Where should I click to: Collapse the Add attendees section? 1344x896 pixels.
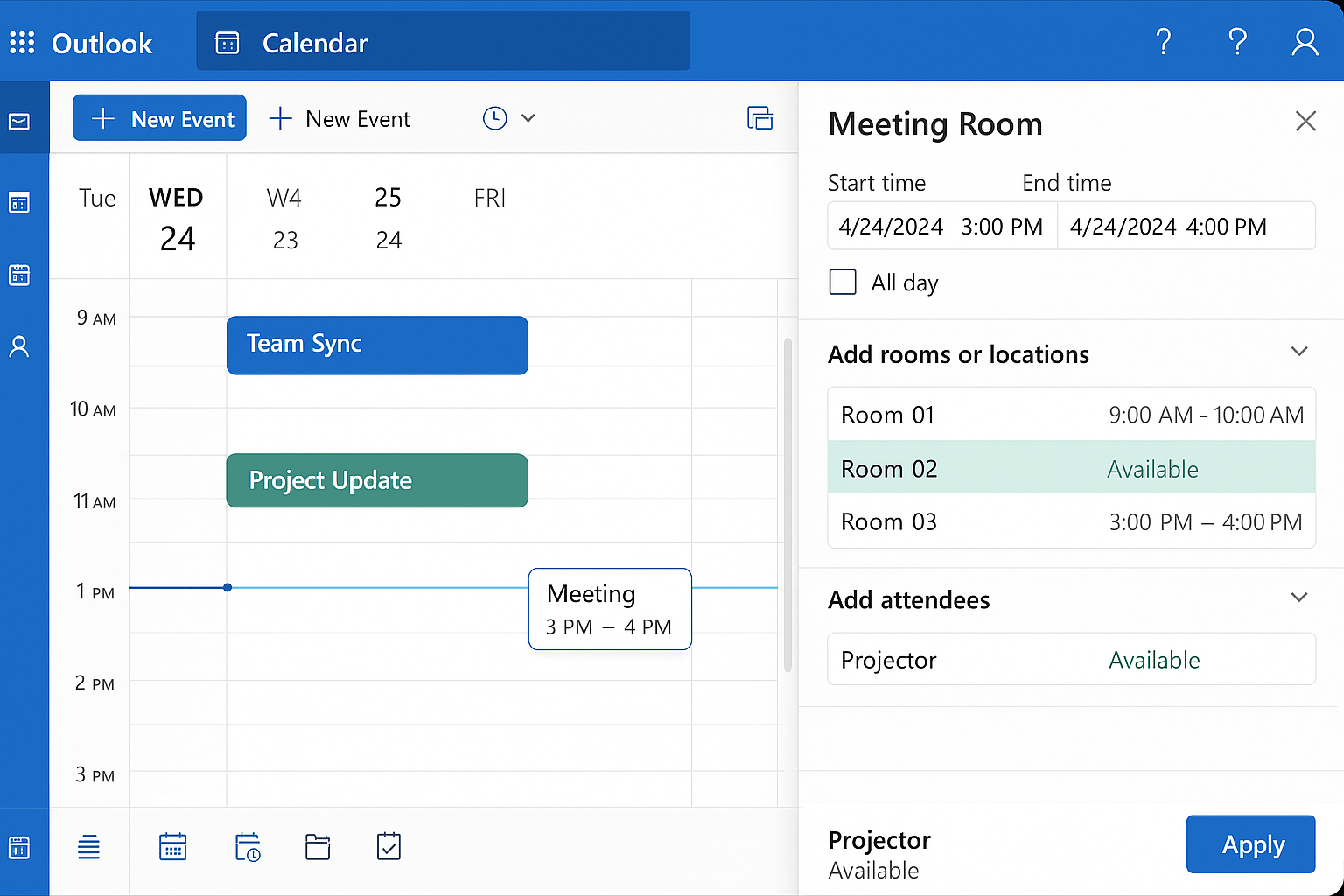(1298, 597)
